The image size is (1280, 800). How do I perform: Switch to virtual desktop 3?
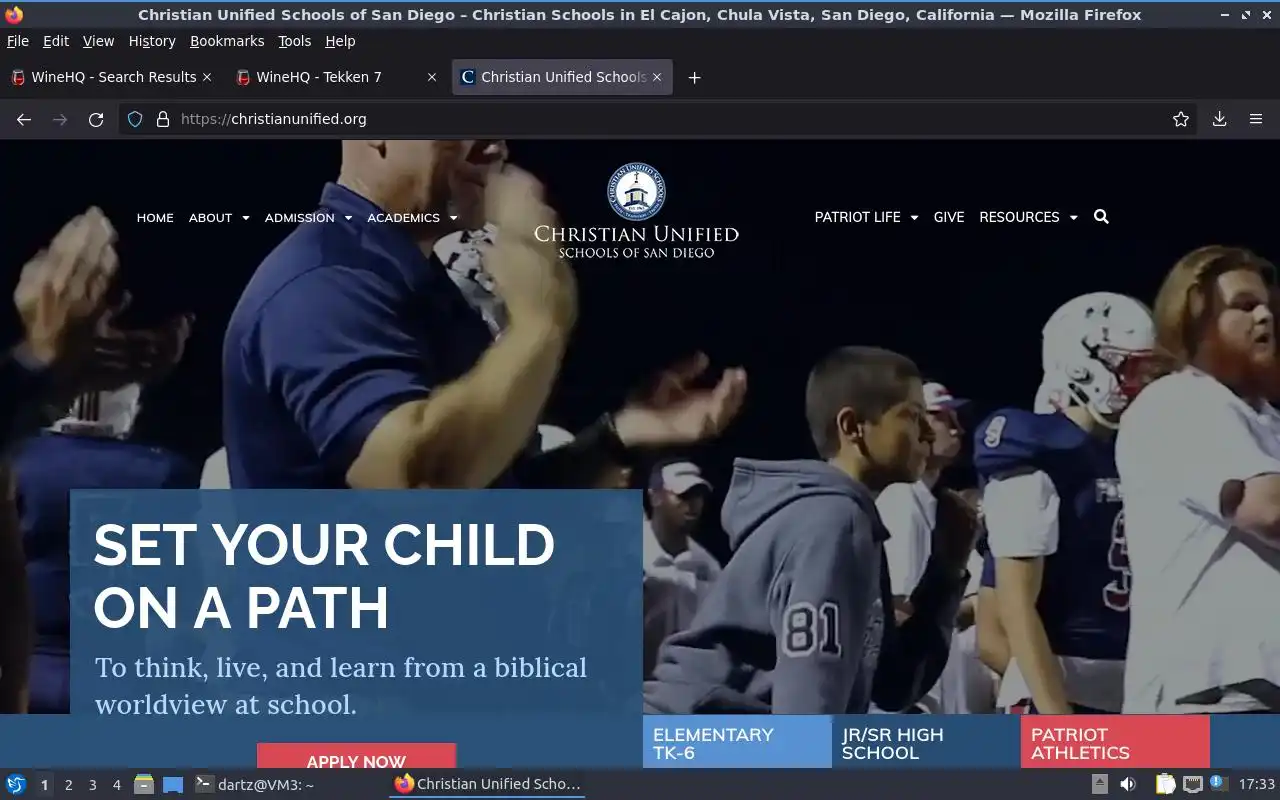[92, 785]
